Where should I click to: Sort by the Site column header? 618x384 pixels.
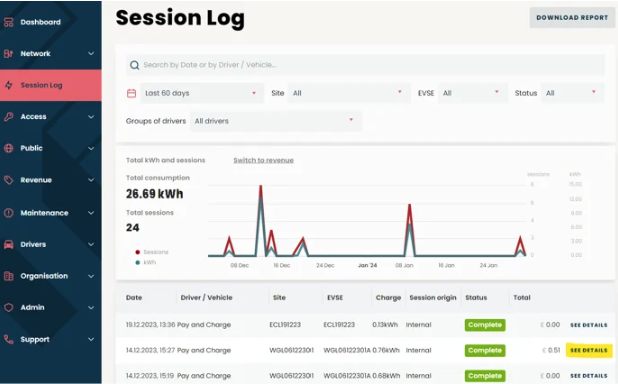[279, 298]
